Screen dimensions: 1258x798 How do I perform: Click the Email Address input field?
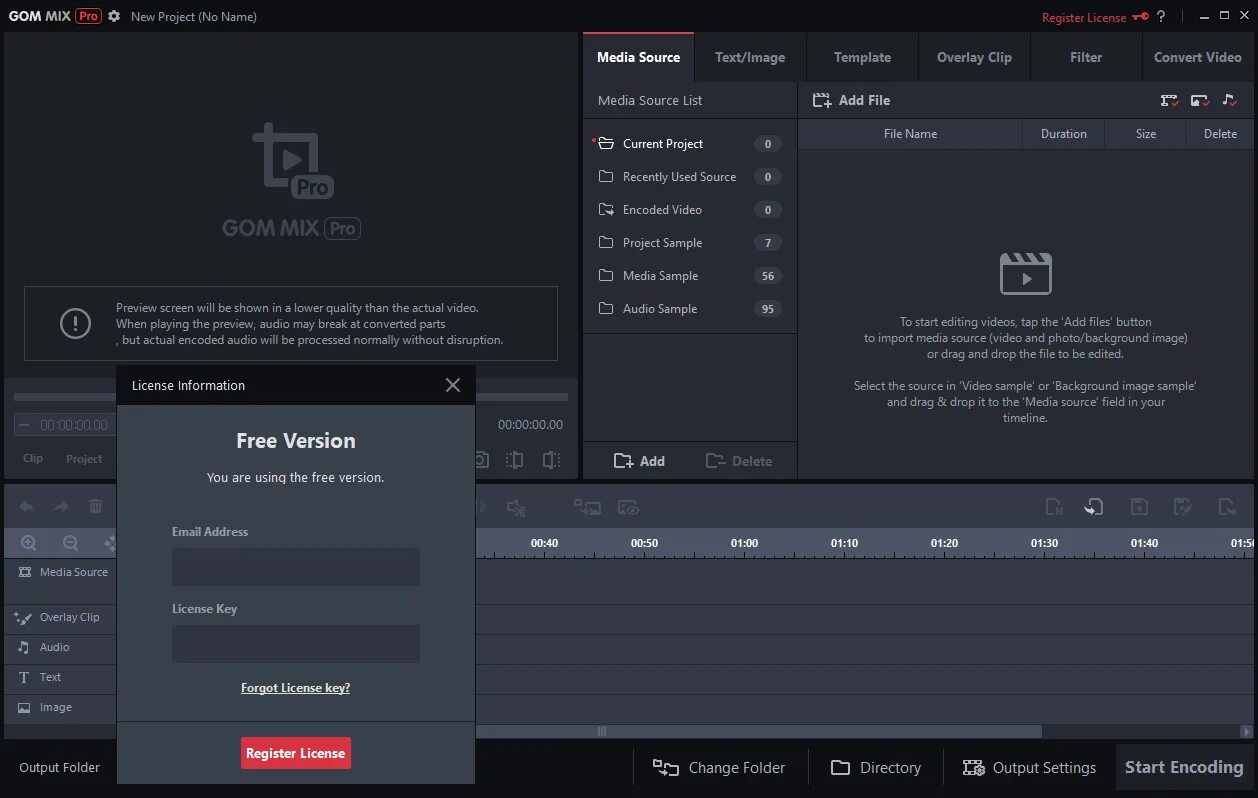click(296, 566)
